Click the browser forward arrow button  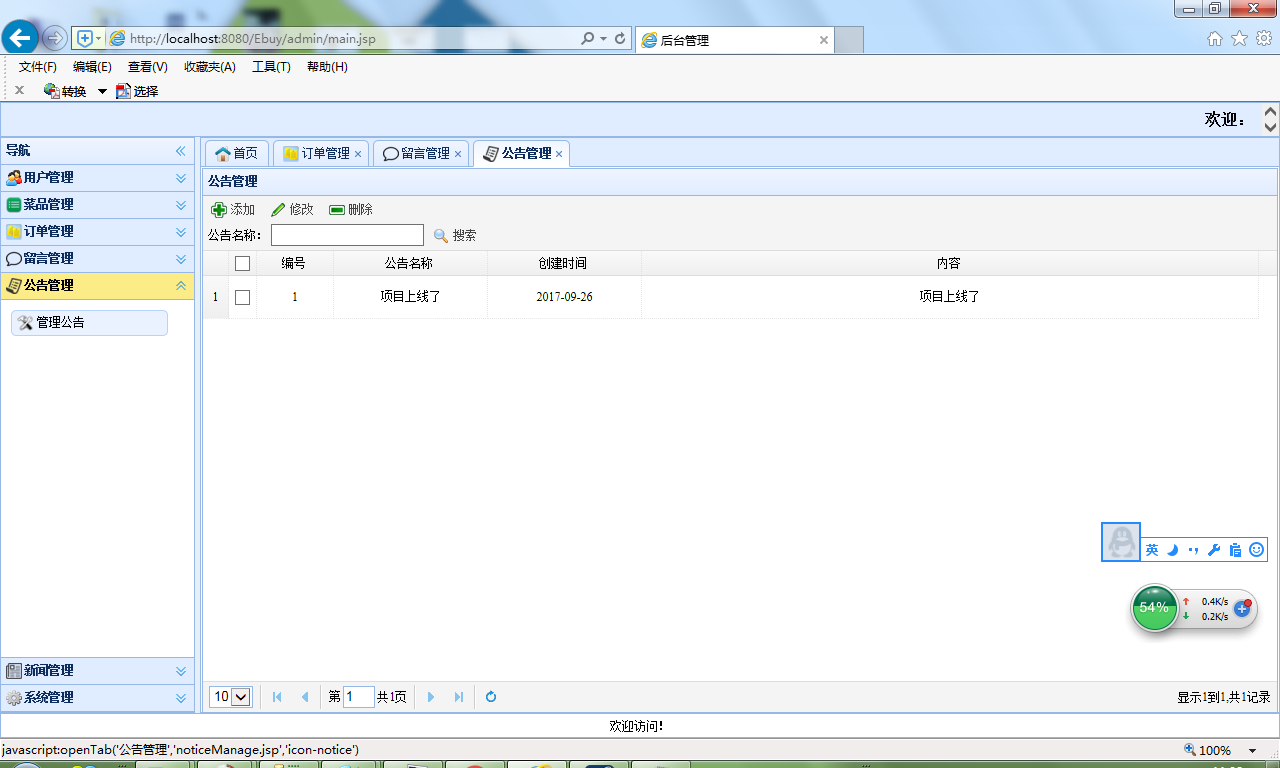click(x=55, y=38)
